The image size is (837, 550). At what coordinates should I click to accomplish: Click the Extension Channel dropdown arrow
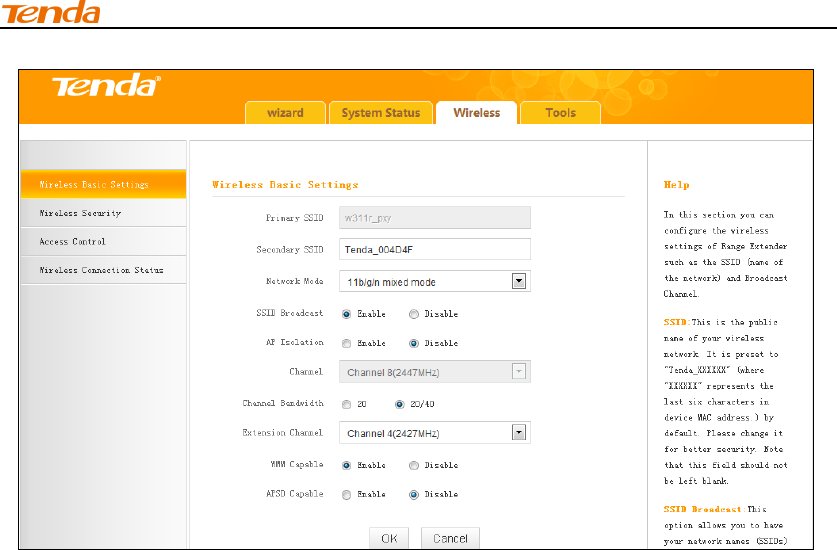coord(518,433)
